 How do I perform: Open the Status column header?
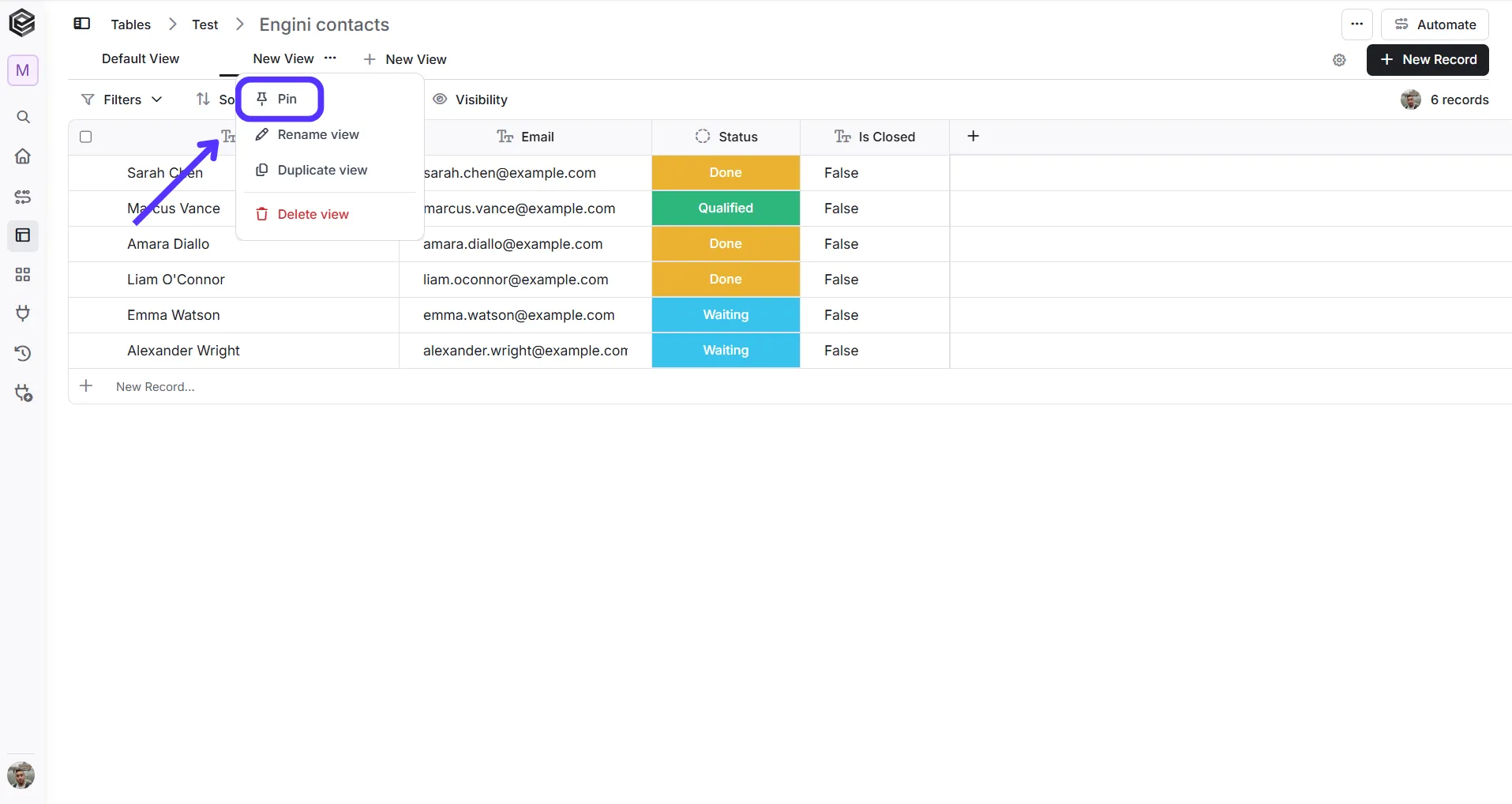(726, 137)
